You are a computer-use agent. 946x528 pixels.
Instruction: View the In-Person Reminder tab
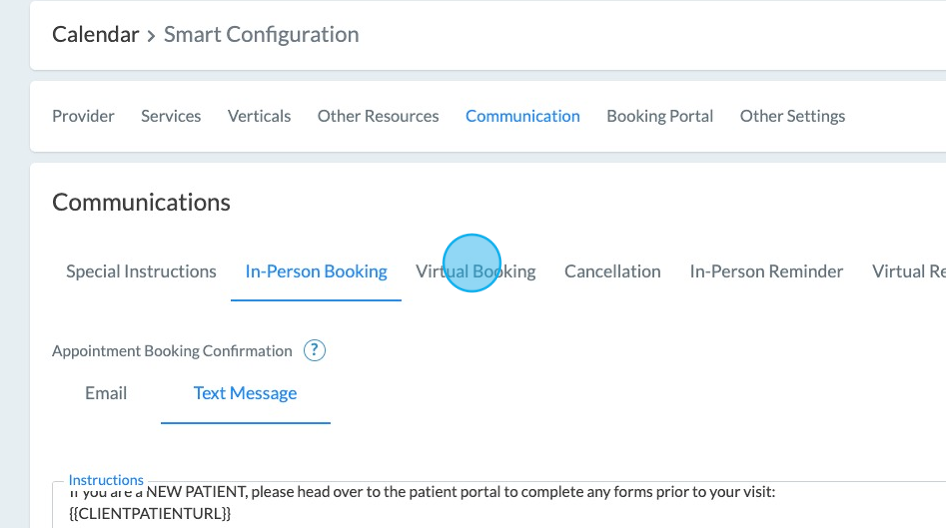pyautogui.click(x=766, y=271)
